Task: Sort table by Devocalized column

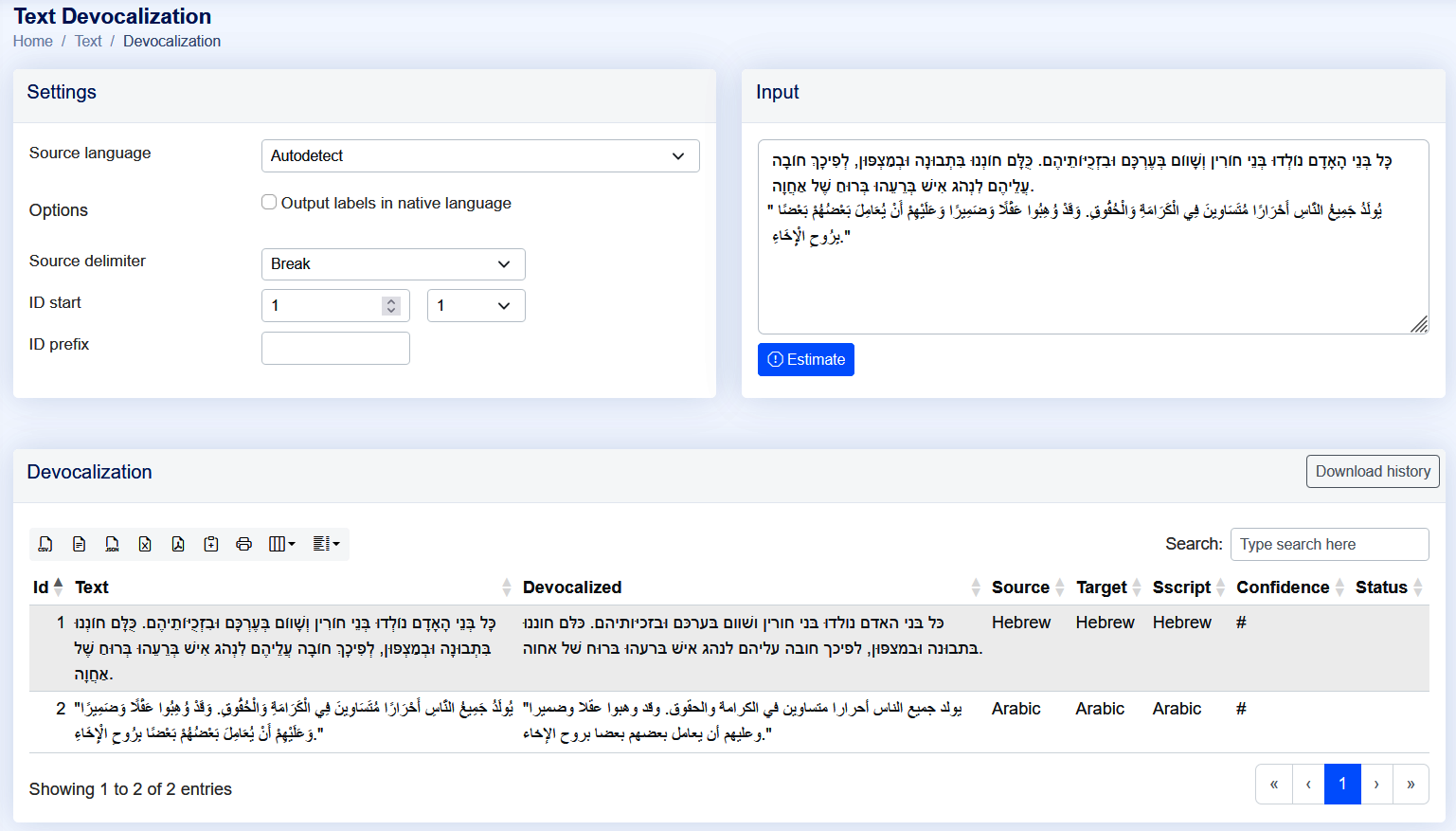Action: [x=752, y=587]
